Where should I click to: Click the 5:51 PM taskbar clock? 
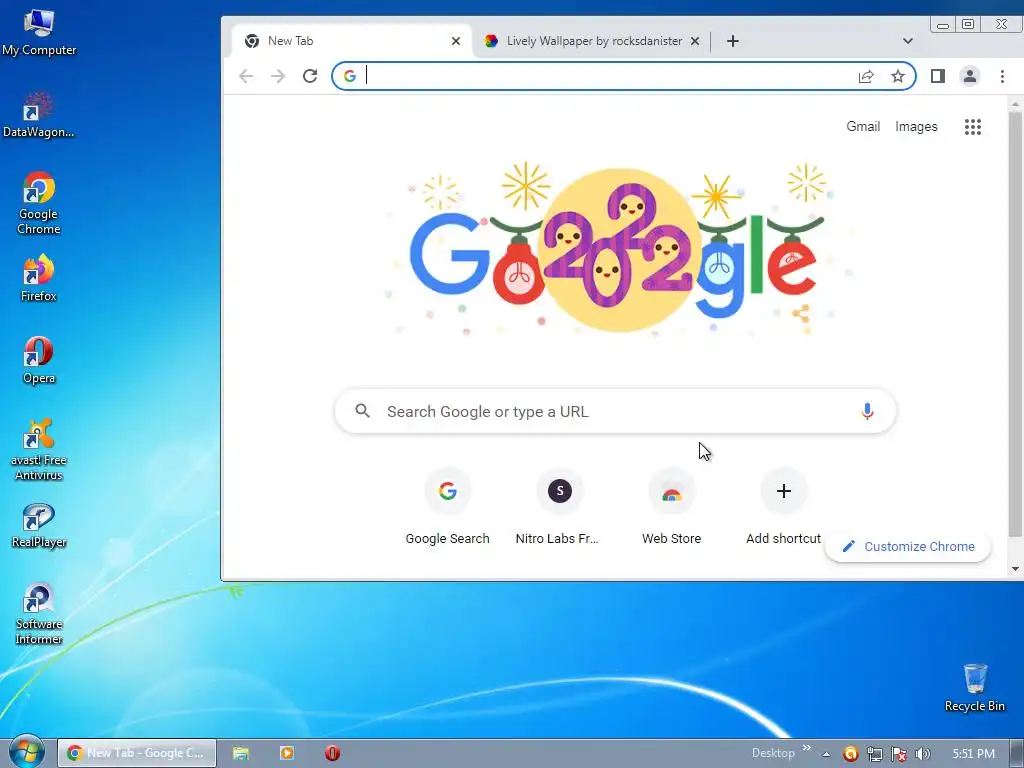pos(974,754)
